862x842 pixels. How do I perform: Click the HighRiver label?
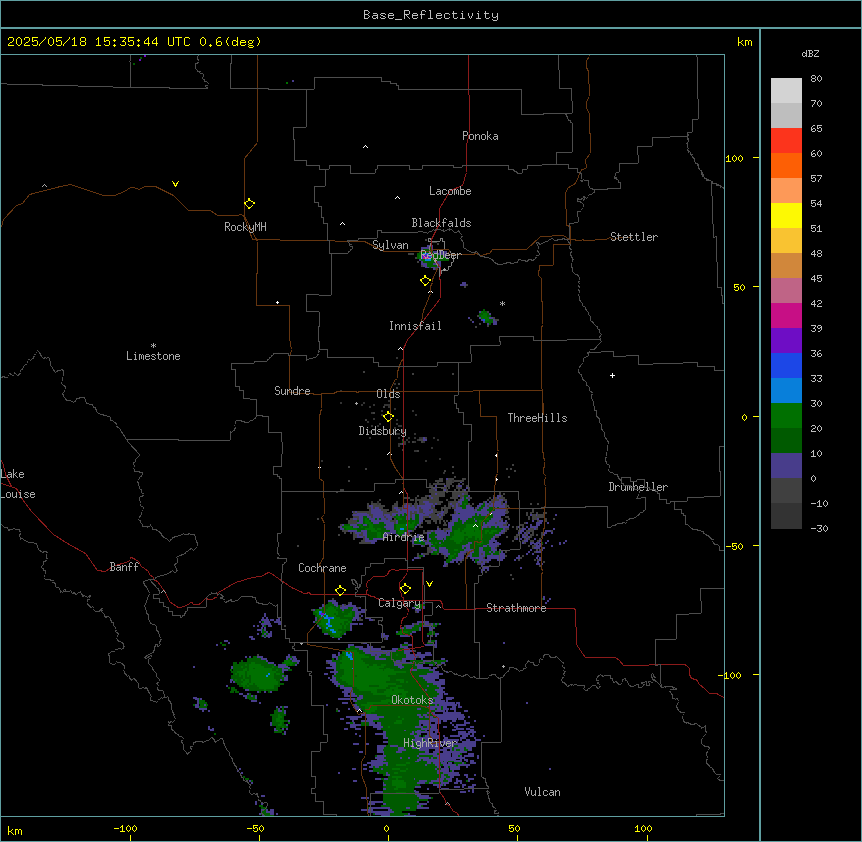point(429,743)
